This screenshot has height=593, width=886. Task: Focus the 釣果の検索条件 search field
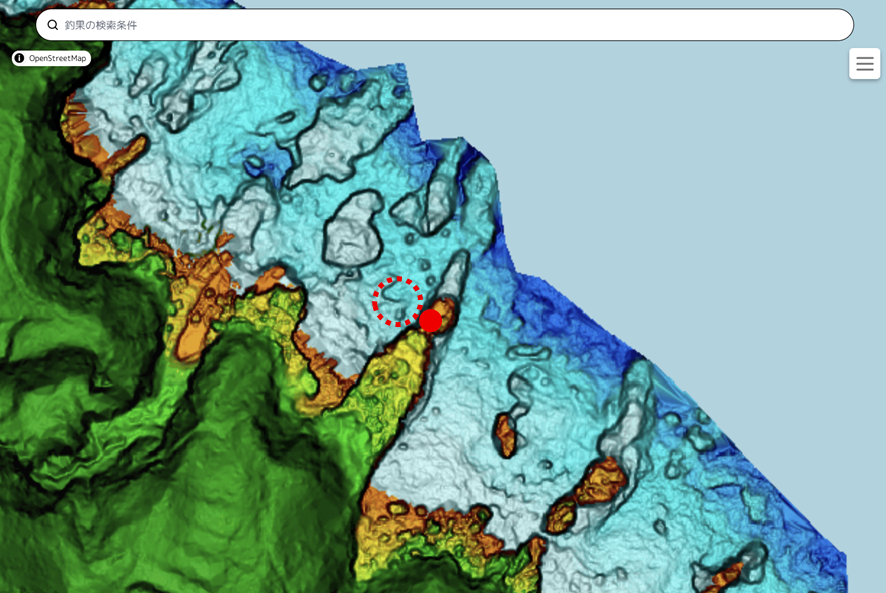445,25
